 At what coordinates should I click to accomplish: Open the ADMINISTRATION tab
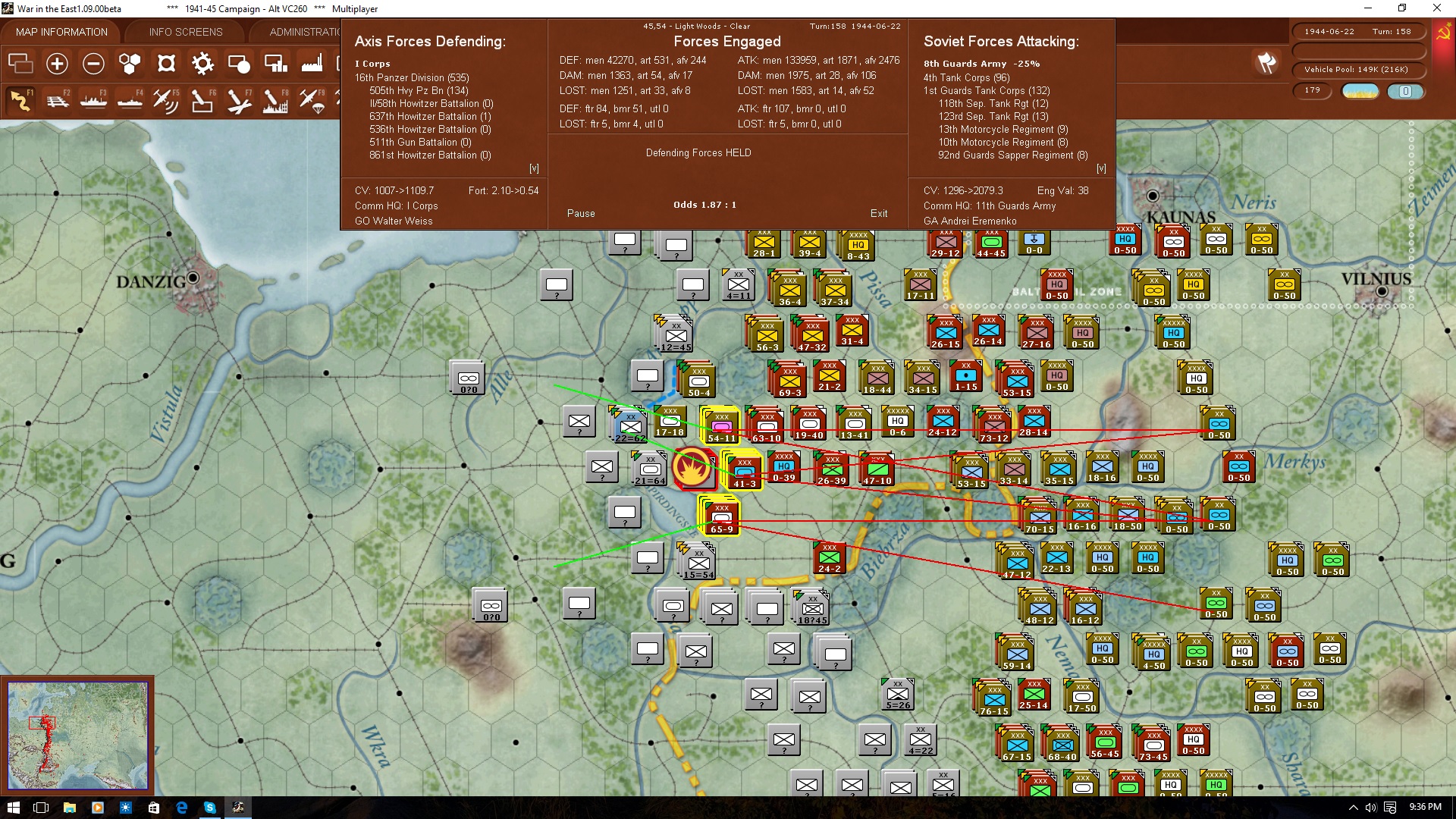coord(303,32)
